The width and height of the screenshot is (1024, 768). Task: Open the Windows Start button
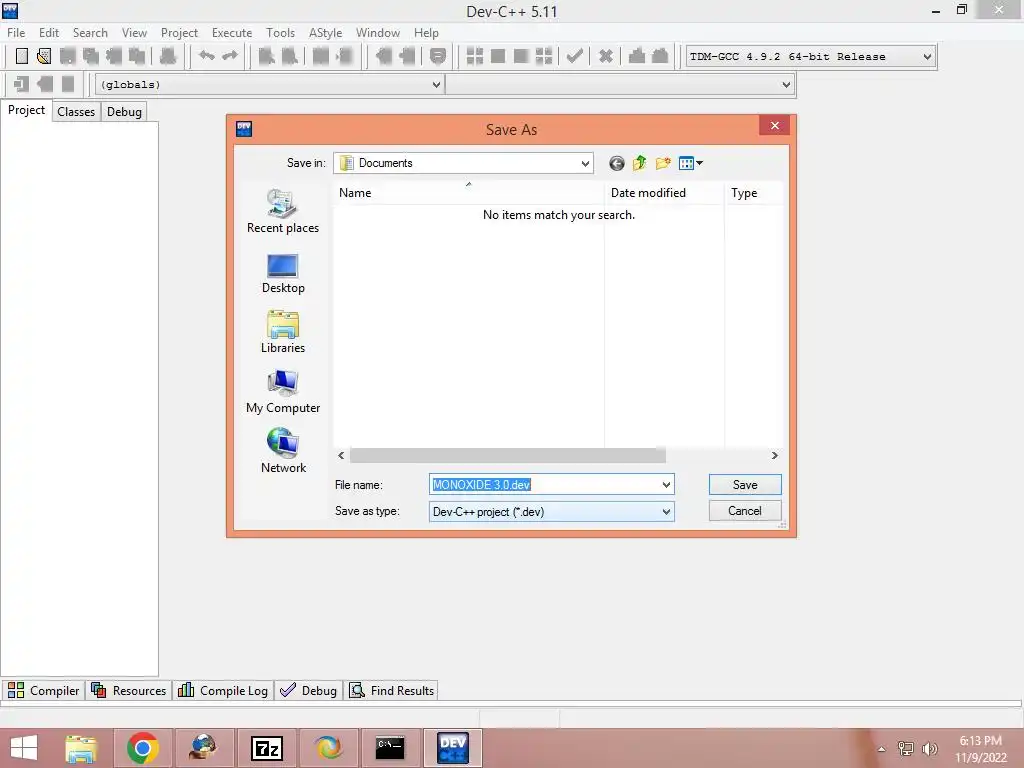24,748
